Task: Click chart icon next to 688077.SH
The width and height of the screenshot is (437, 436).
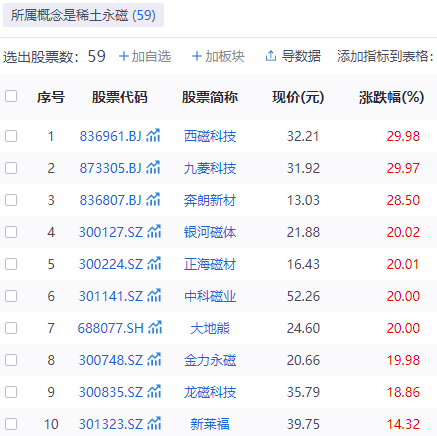Action: coord(155,328)
